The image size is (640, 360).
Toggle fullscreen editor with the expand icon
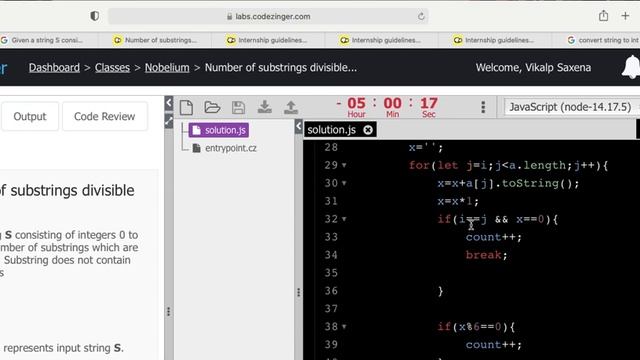(x=169, y=121)
